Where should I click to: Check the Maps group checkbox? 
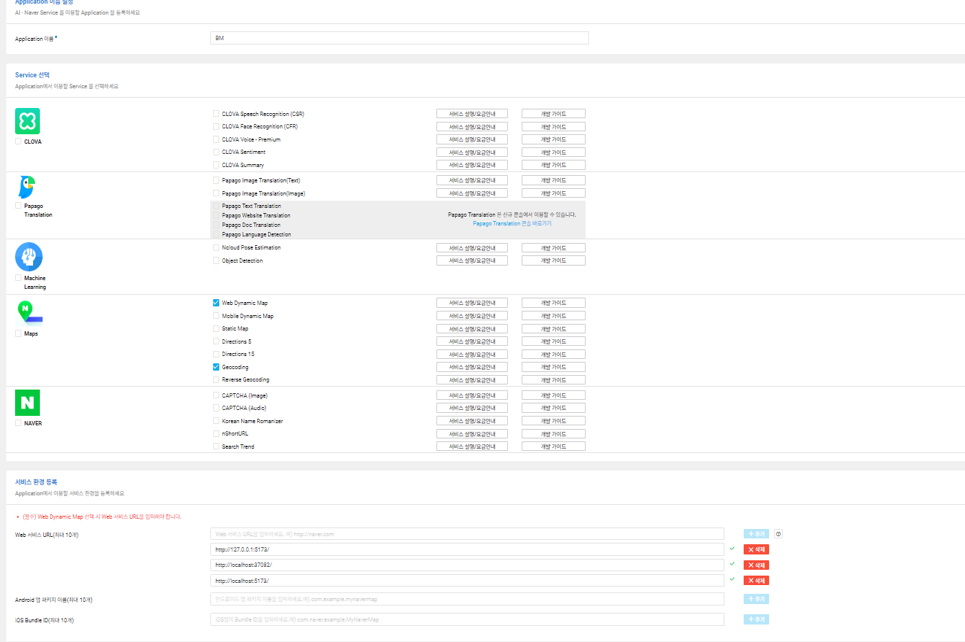(18, 334)
